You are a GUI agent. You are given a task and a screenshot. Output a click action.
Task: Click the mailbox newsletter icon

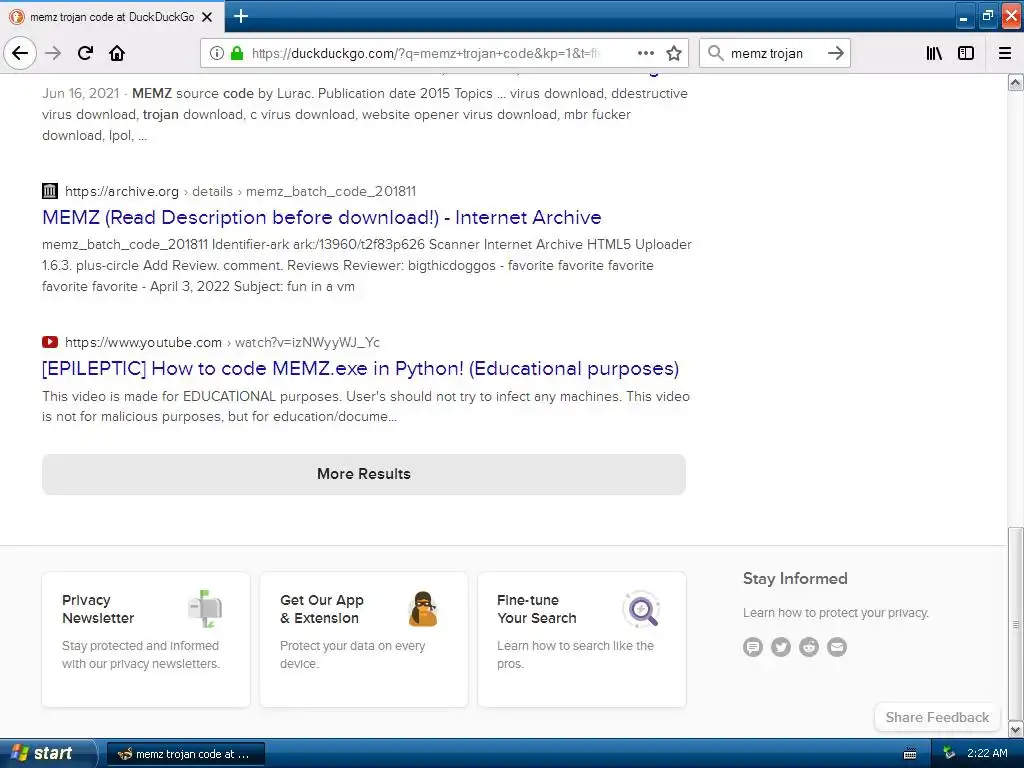(205, 609)
